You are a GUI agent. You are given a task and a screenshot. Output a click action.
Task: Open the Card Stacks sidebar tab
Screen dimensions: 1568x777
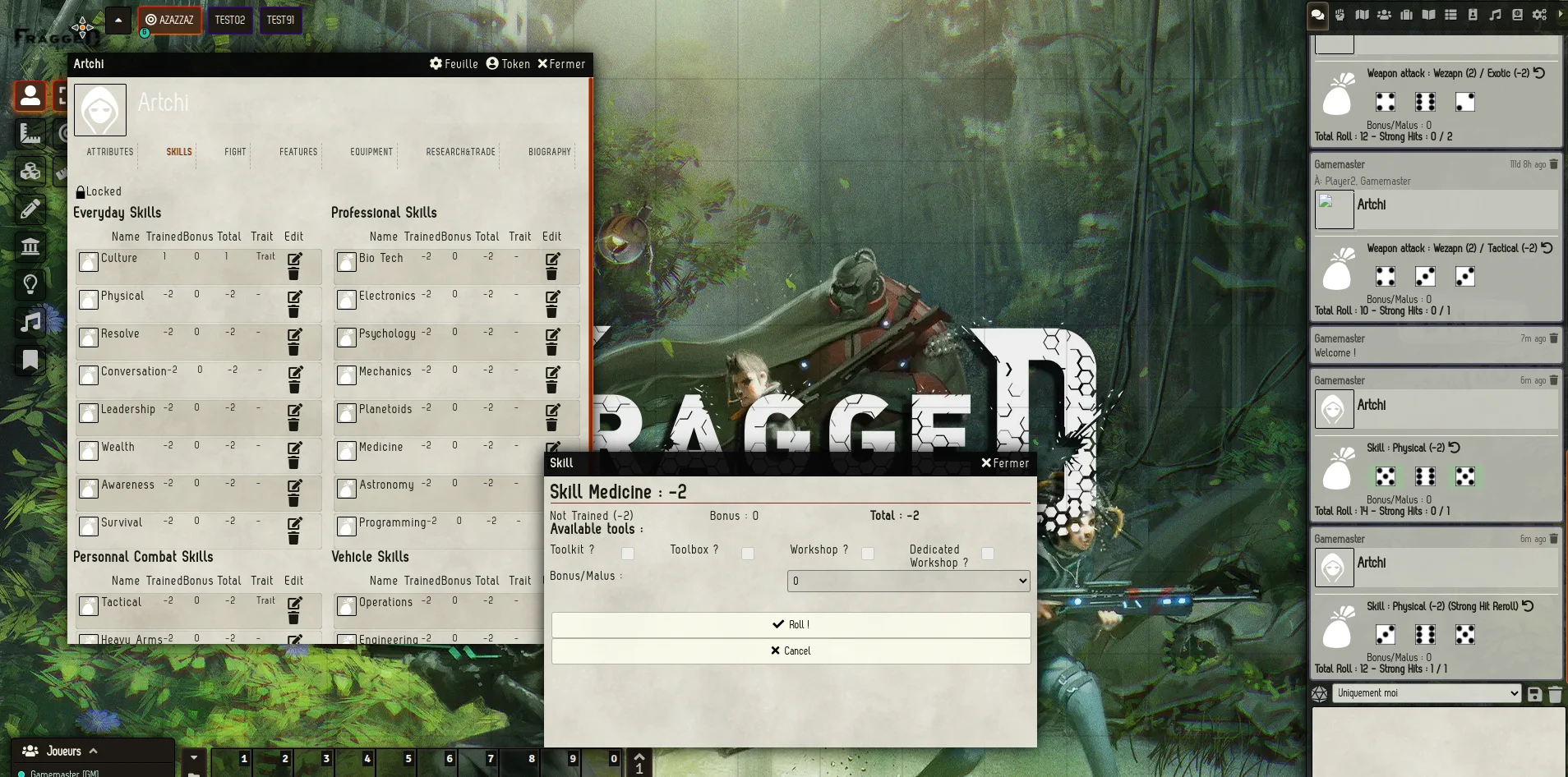coord(1473,15)
